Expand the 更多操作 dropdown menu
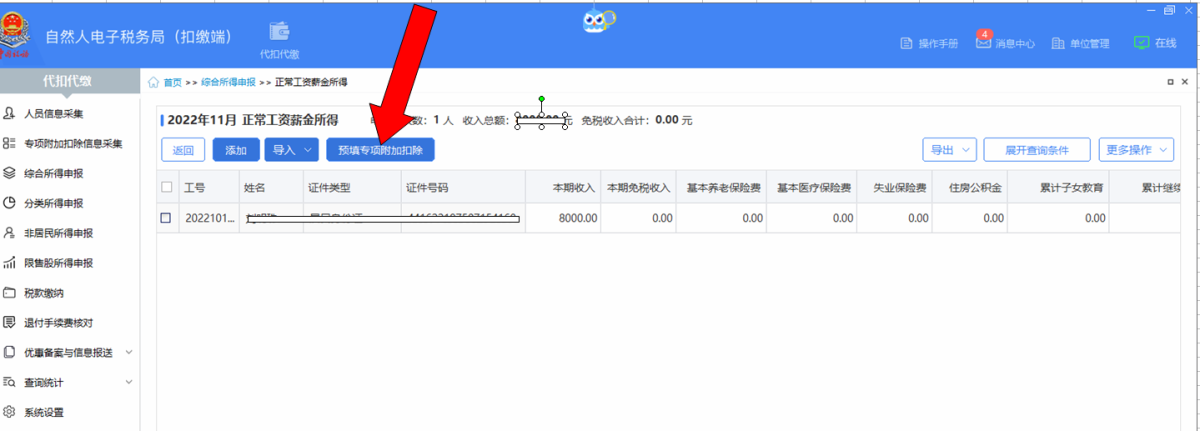 1136,150
